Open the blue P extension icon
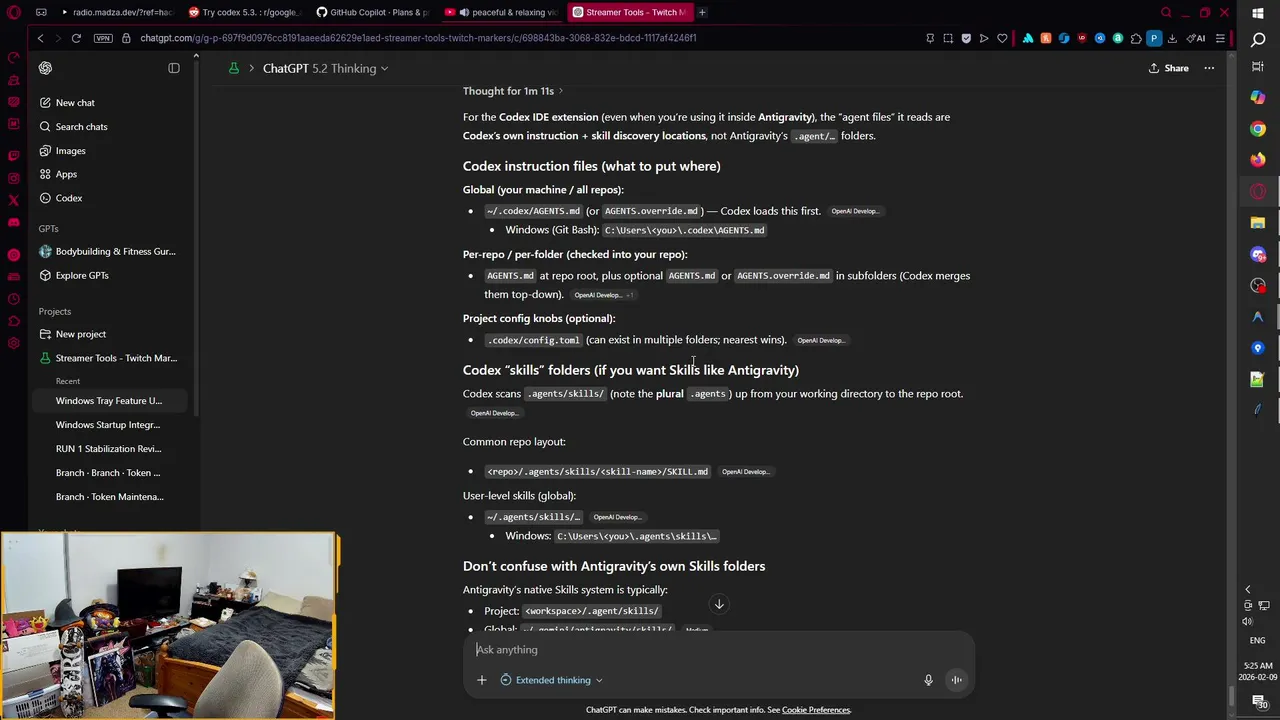1280x720 pixels. 1154,38
